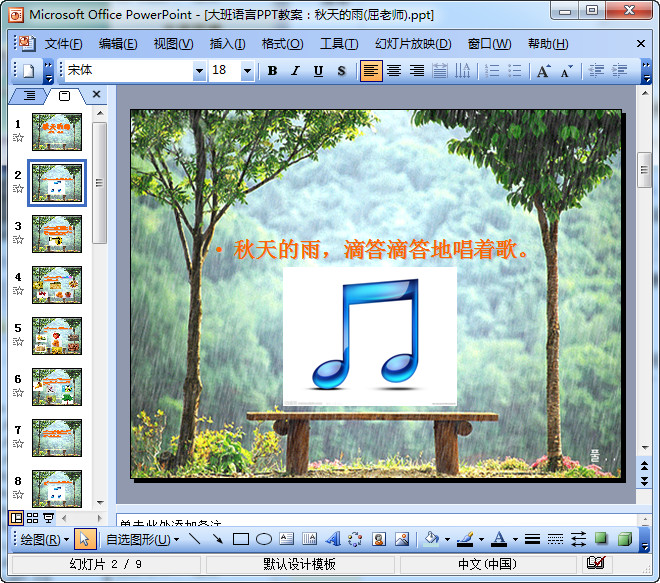Open 编辑(E) menu
The width and height of the screenshot is (660, 583).
pyautogui.click(x=118, y=44)
